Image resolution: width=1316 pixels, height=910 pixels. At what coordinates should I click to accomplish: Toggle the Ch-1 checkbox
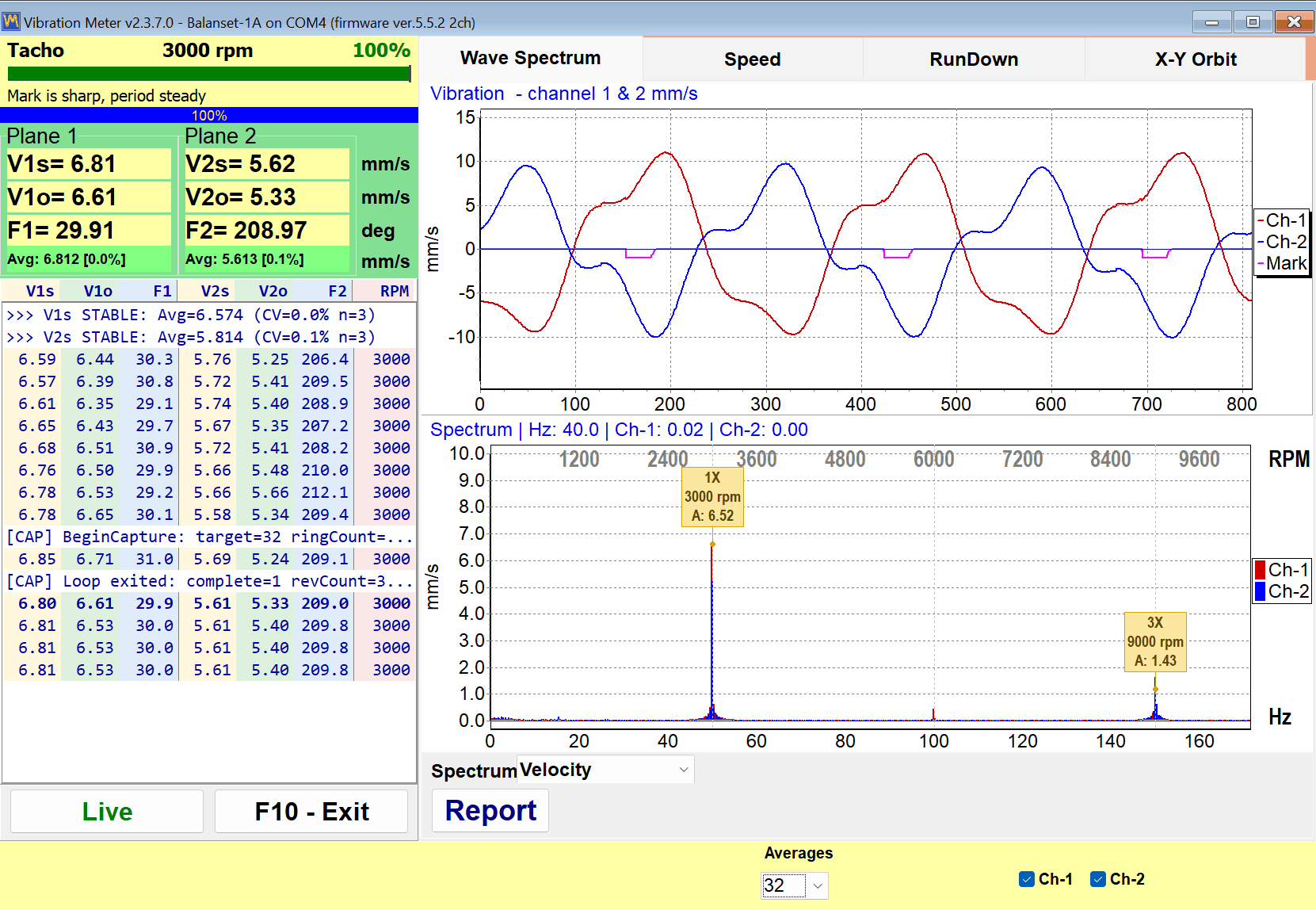(1027, 879)
